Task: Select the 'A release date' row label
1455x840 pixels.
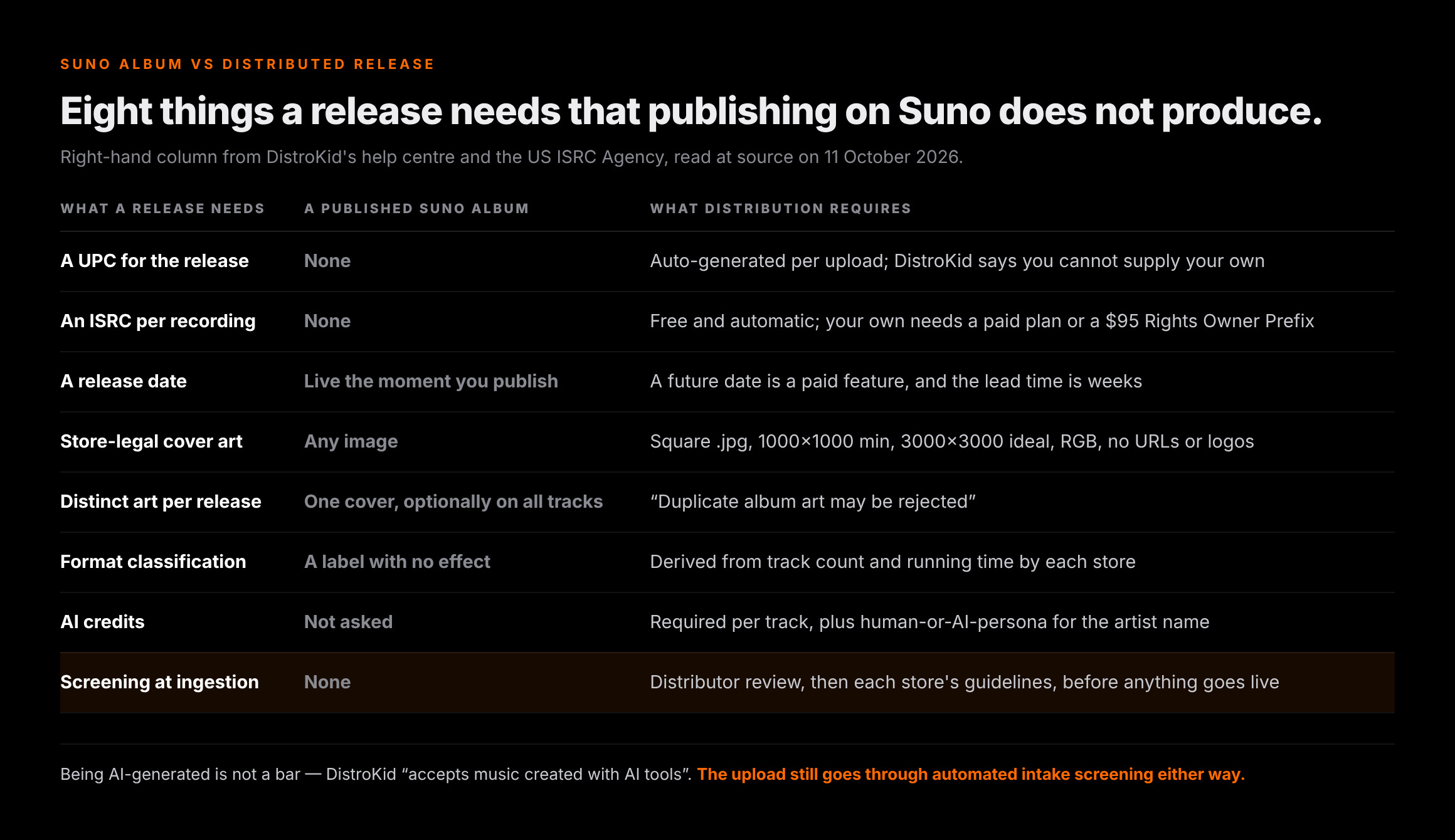Action: (x=124, y=381)
